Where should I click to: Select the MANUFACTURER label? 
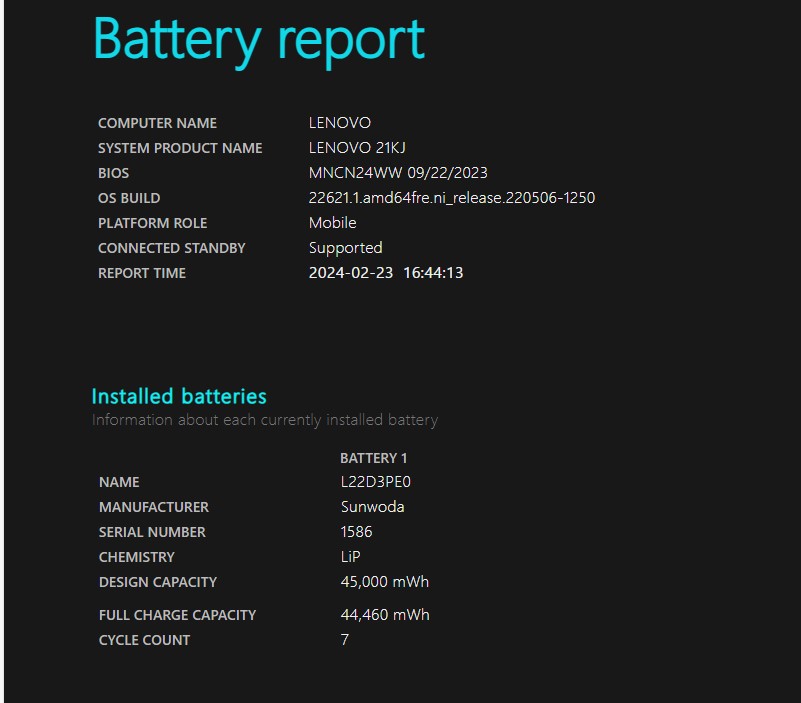coord(154,507)
